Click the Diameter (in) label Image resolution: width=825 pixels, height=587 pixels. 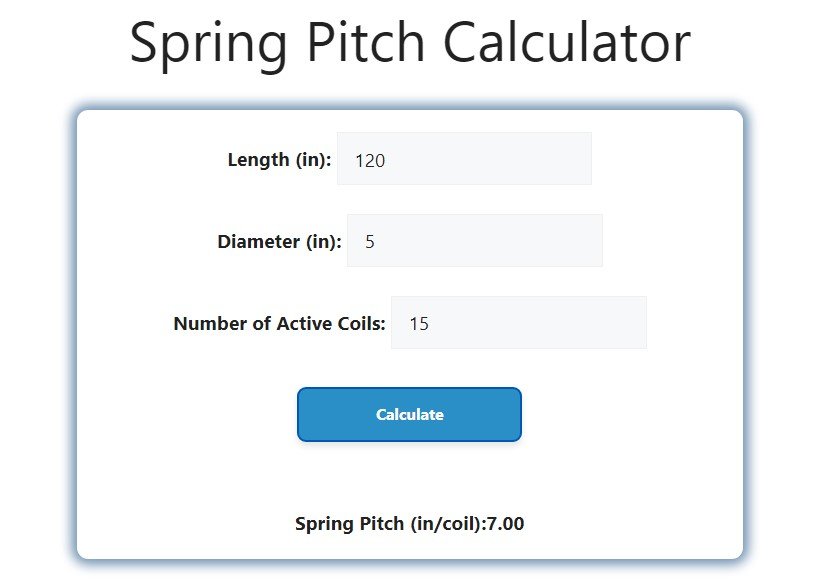point(279,241)
